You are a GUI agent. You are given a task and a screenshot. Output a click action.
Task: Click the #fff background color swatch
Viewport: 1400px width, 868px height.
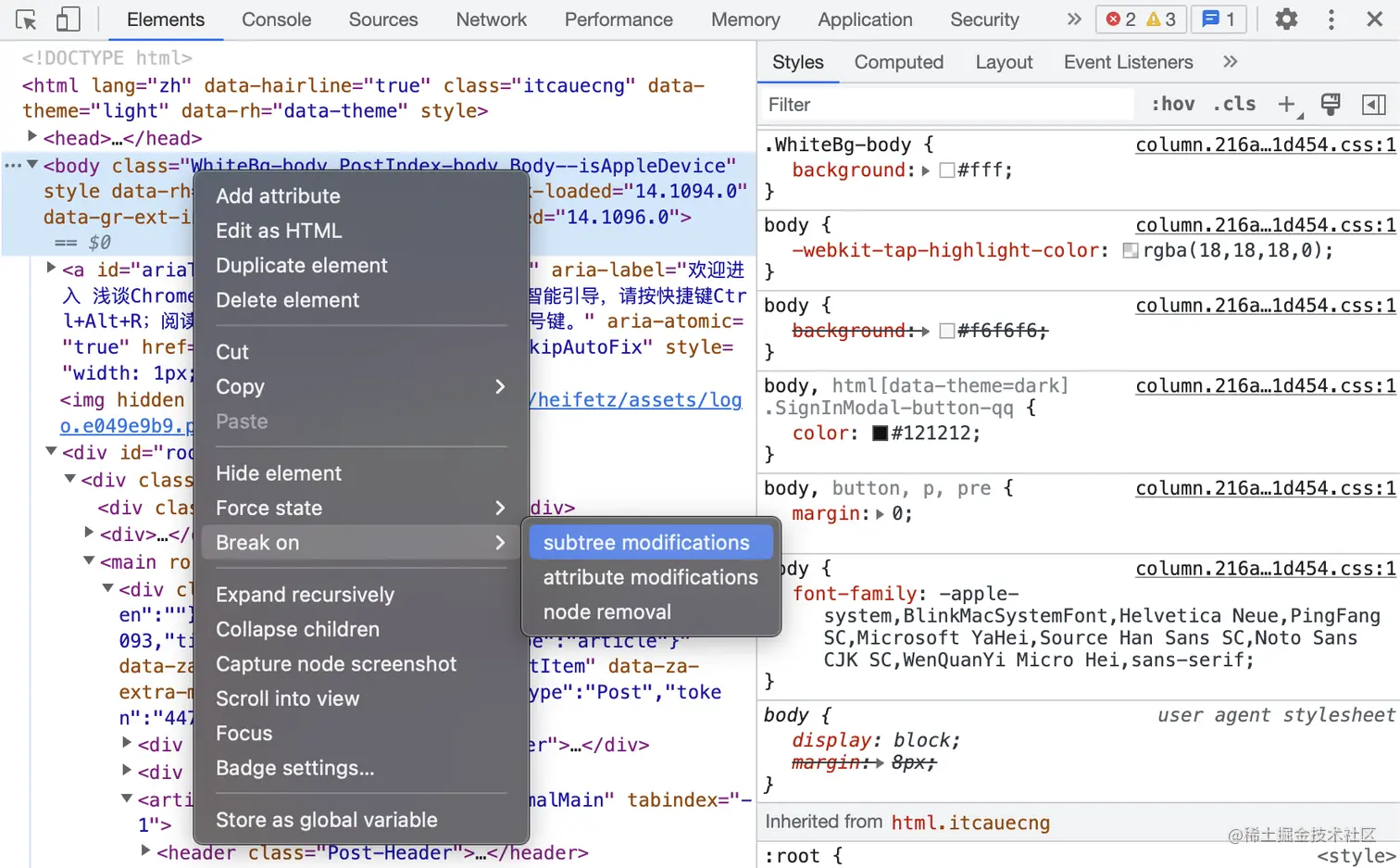coord(946,170)
